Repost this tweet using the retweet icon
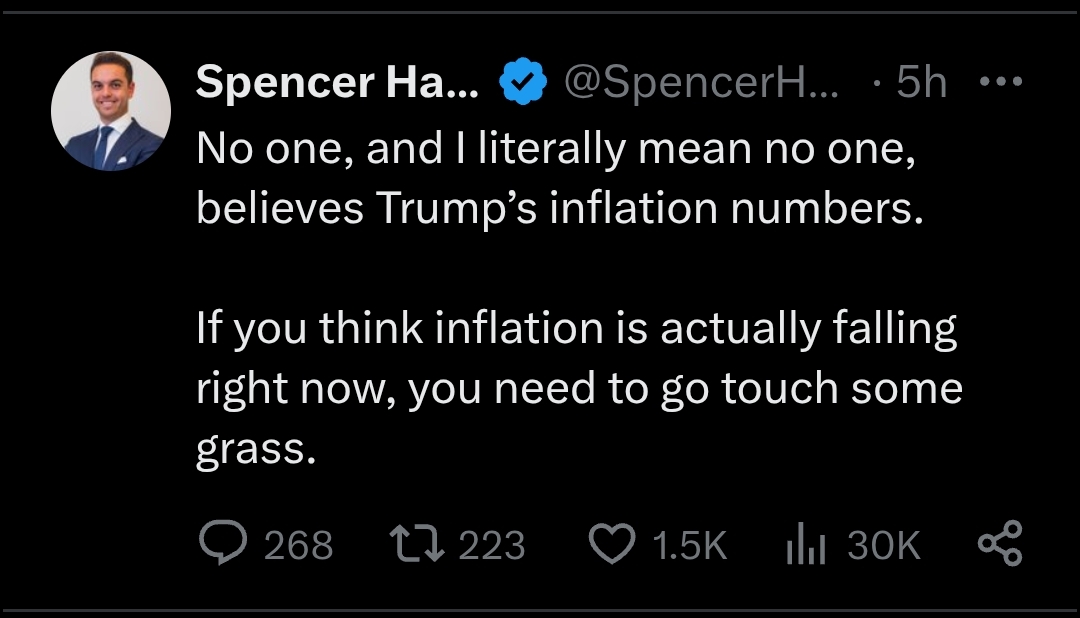1080x618 pixels. (414, 543)
